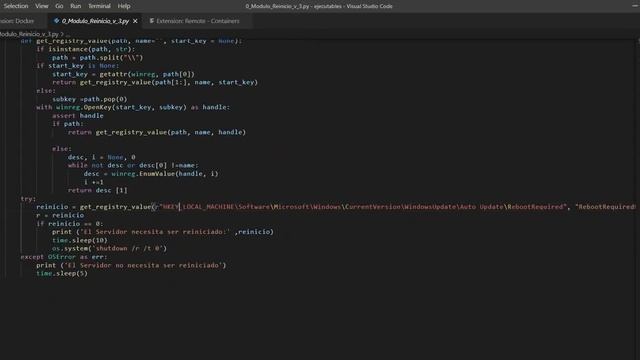Click the os.system shutdown line
Viewport: 640px width, 360px height.
pos(109,249)
